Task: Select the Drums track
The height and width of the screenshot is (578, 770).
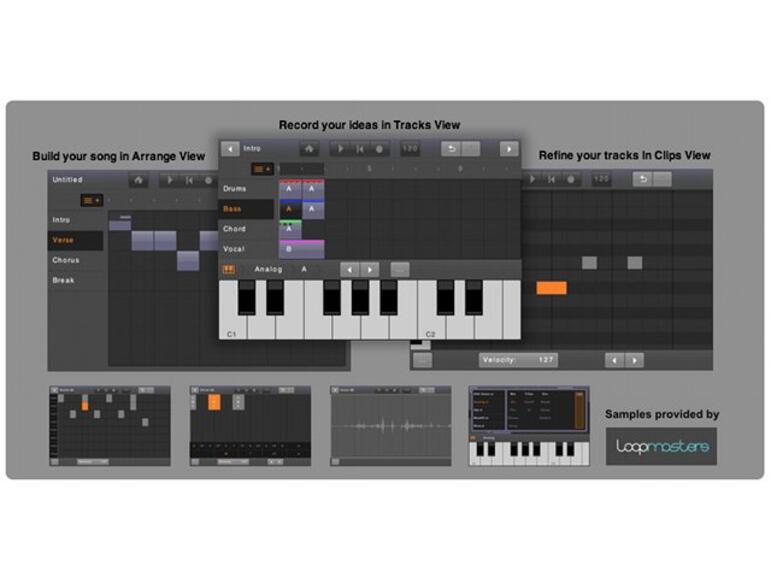Action: 247,189
